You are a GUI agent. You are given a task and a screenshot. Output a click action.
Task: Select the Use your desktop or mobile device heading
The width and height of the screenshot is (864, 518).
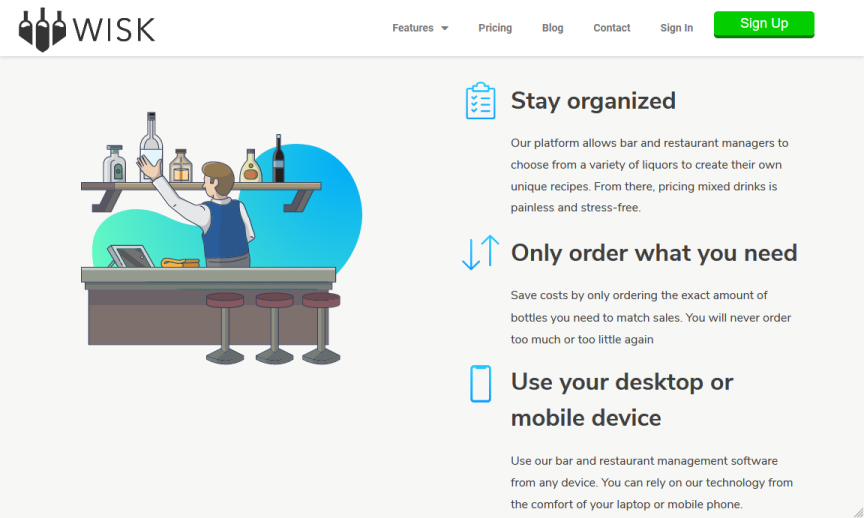click(622, 400)
